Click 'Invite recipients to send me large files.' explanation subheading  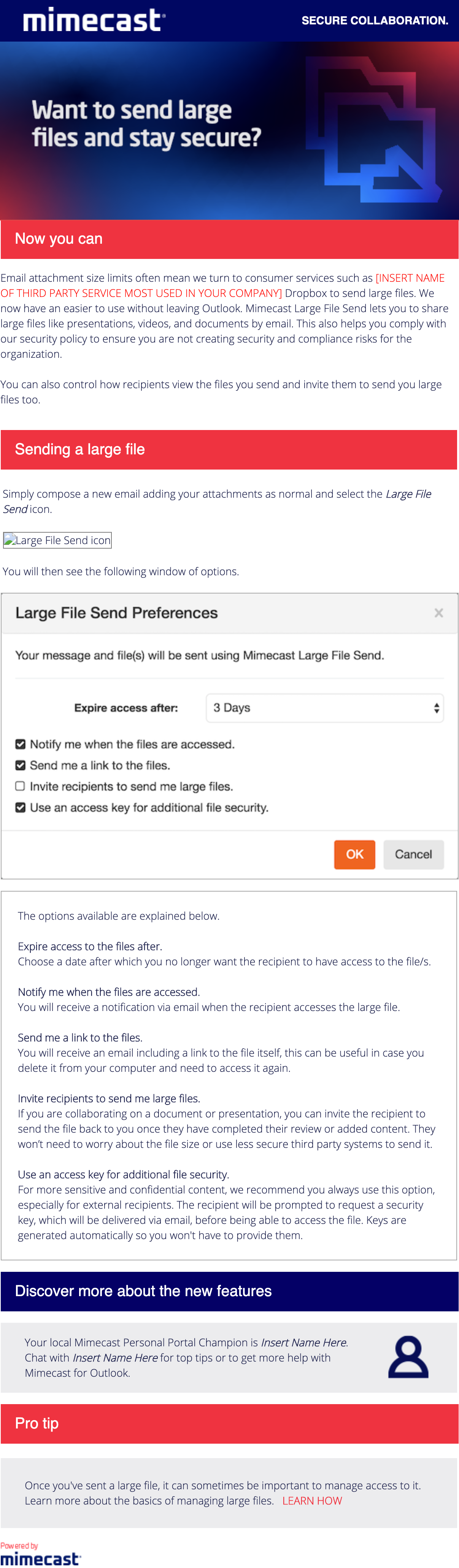tap(109, 1098)
